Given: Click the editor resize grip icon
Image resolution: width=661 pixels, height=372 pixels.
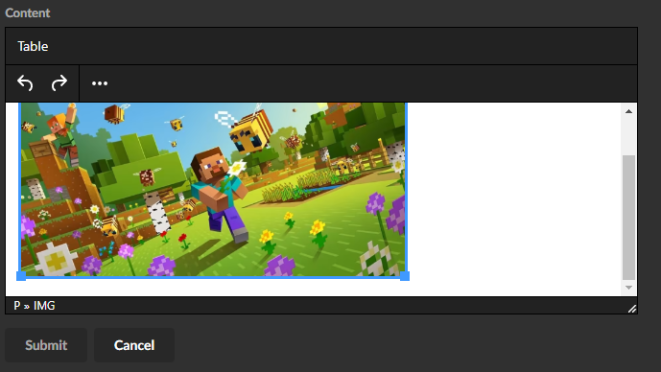Looking at the screenshot, I should coord(631,309).
